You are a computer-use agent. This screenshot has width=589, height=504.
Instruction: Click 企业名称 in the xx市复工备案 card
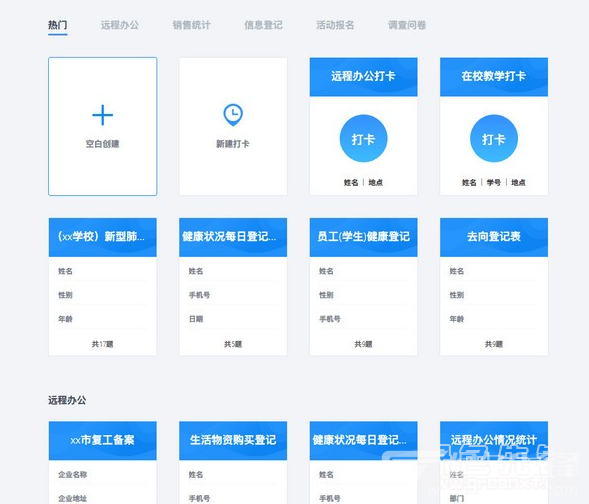(x=72, y=475)
